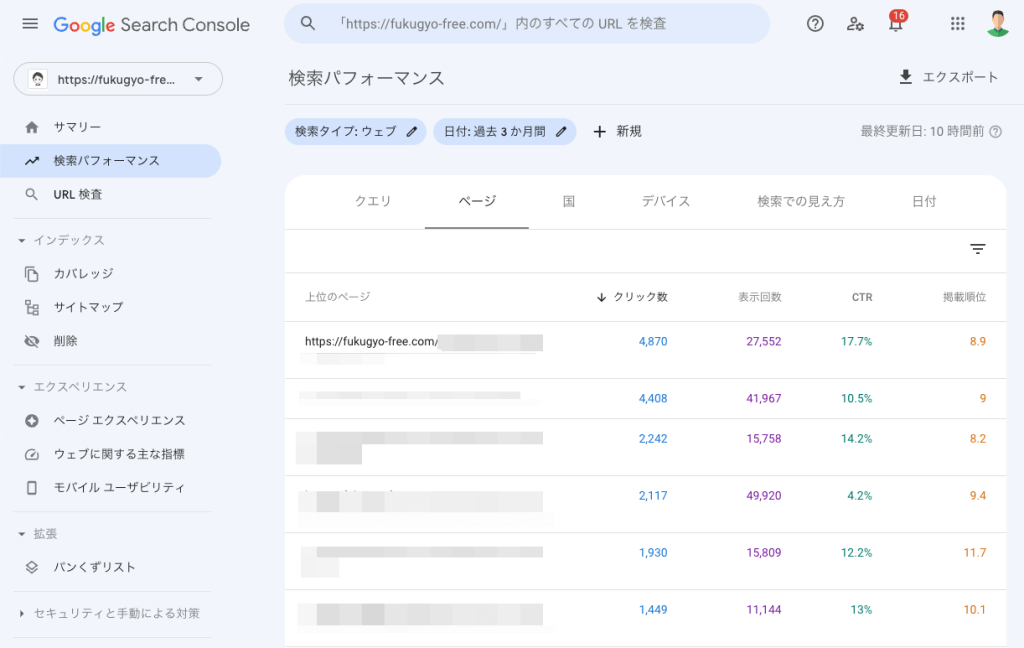This screenshot has height=648, width=1024.
Task: Open 削除 in sidebar
Action: tap(111, 341)
